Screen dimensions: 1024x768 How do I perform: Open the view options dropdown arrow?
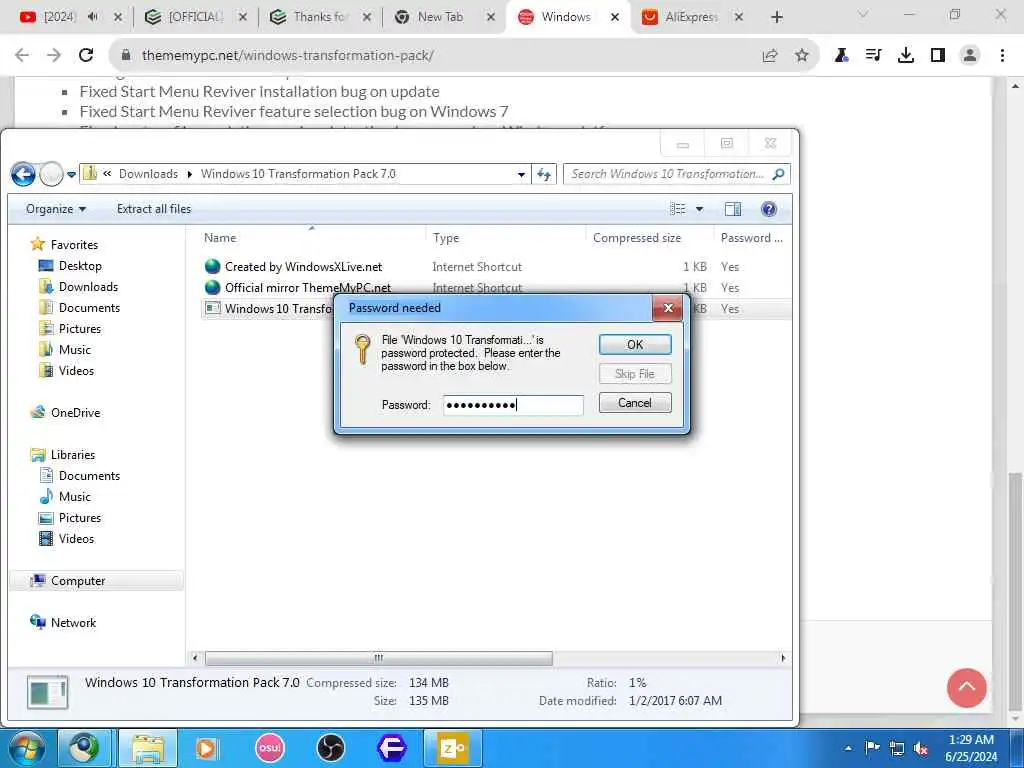tap(699, 209)
